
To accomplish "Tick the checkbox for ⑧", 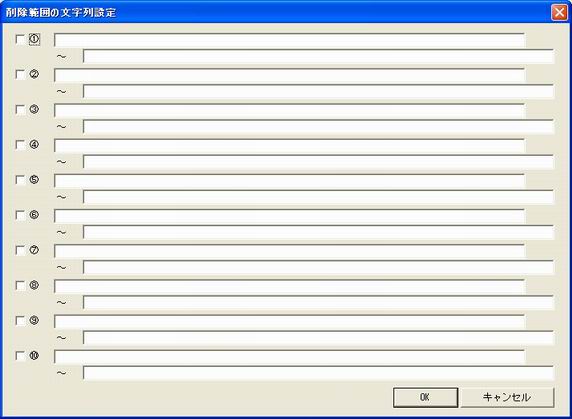I will (x=20, y=286).
